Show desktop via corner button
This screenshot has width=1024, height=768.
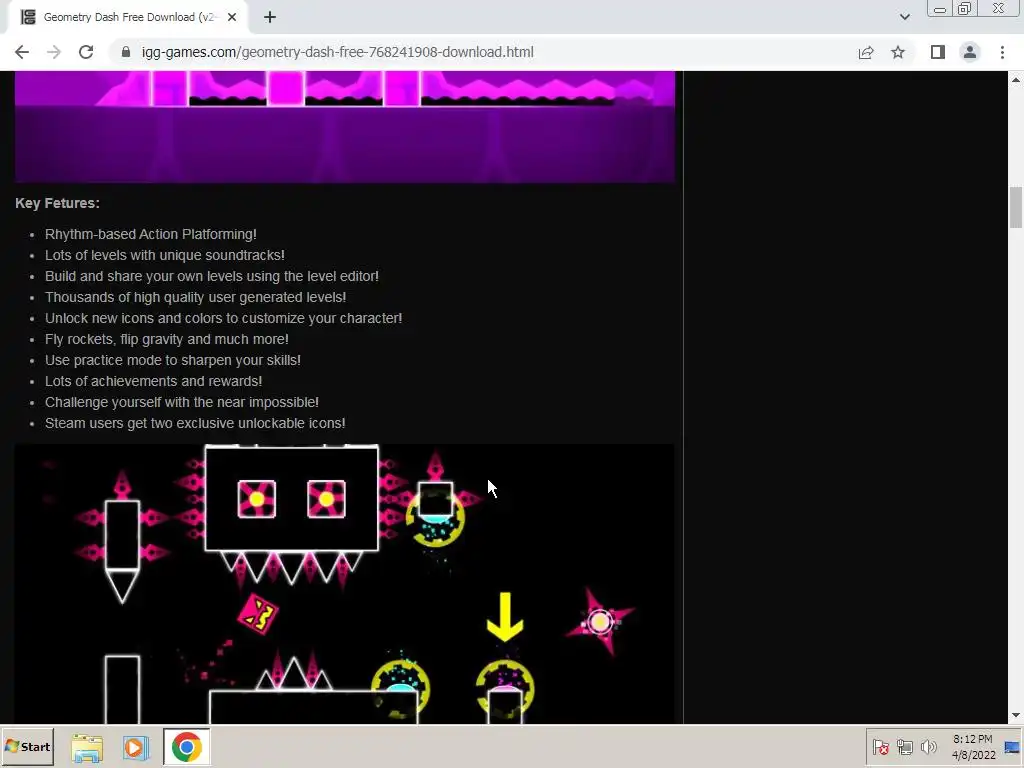click(x=1012, y=747)
